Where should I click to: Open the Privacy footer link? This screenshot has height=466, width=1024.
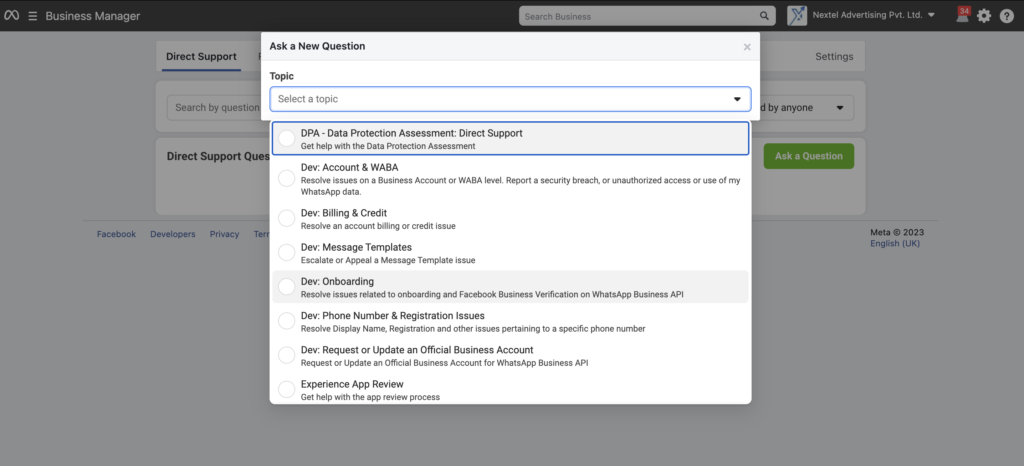224,234
